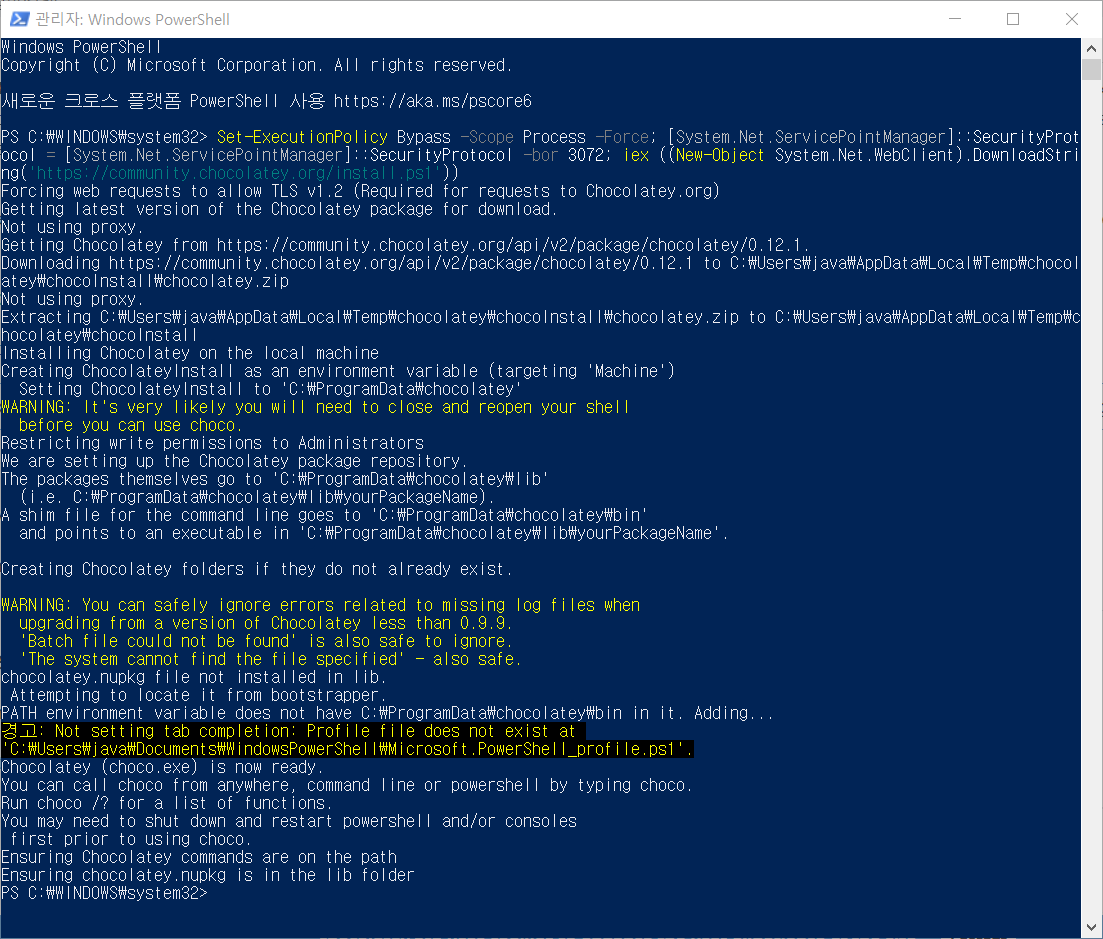Click 'Forcing web requests to allow TLS' line
The width and height of the screenshot is (1103, 939).
pos(360,191)
